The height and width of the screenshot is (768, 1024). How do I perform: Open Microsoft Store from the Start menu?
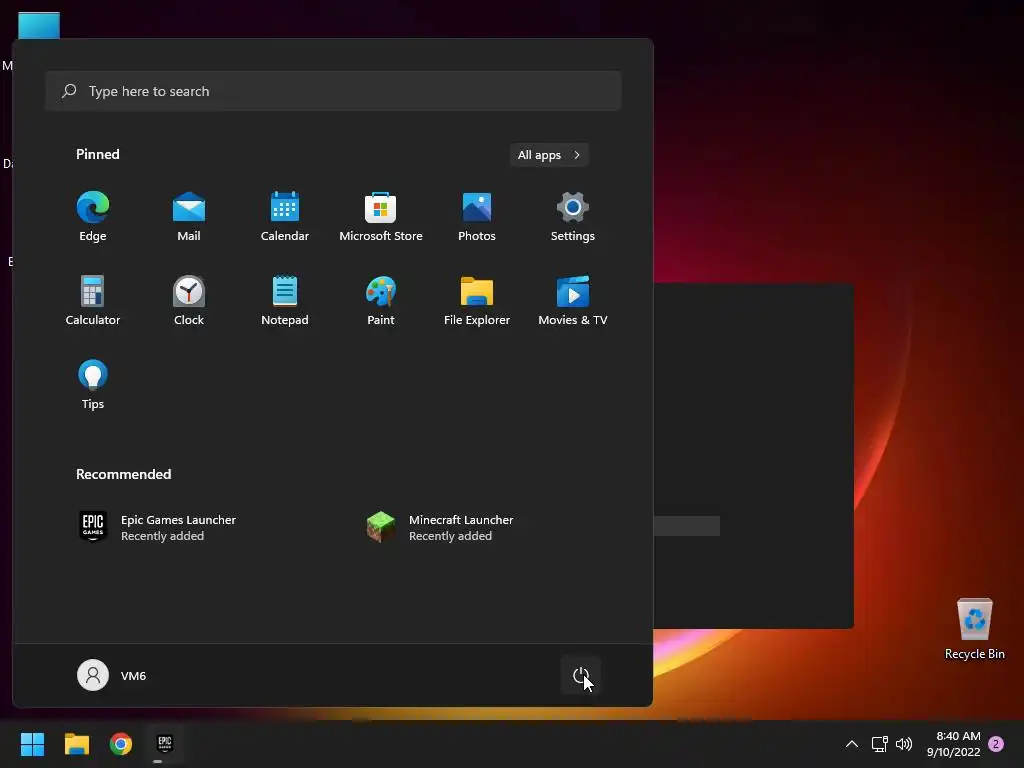point(381,217)
